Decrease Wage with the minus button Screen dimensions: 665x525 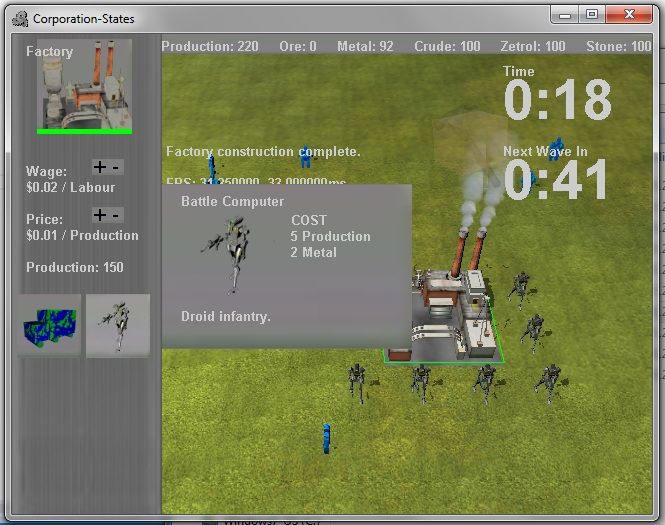tap(116, 167)
